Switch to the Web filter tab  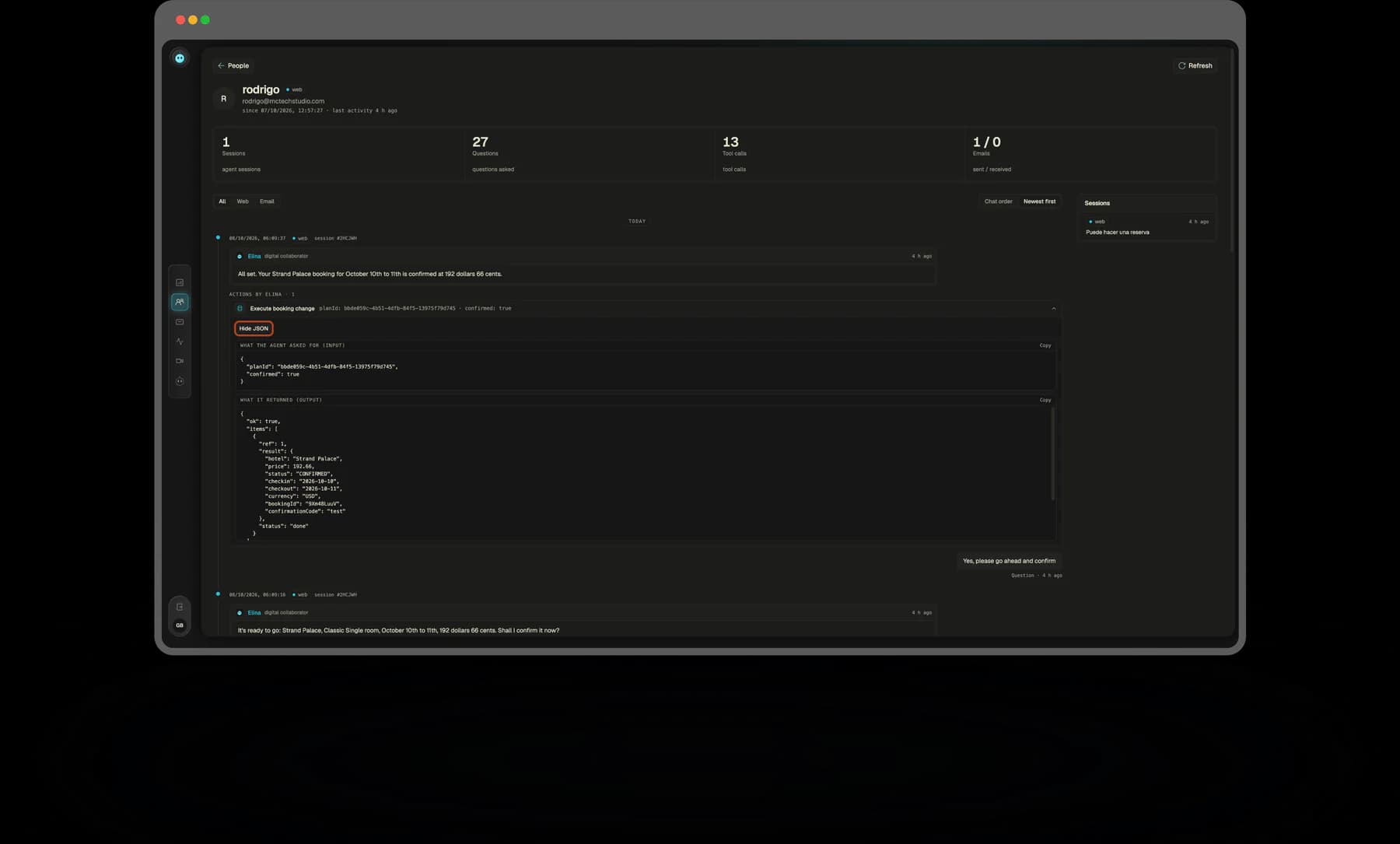[x=243, y=201]
